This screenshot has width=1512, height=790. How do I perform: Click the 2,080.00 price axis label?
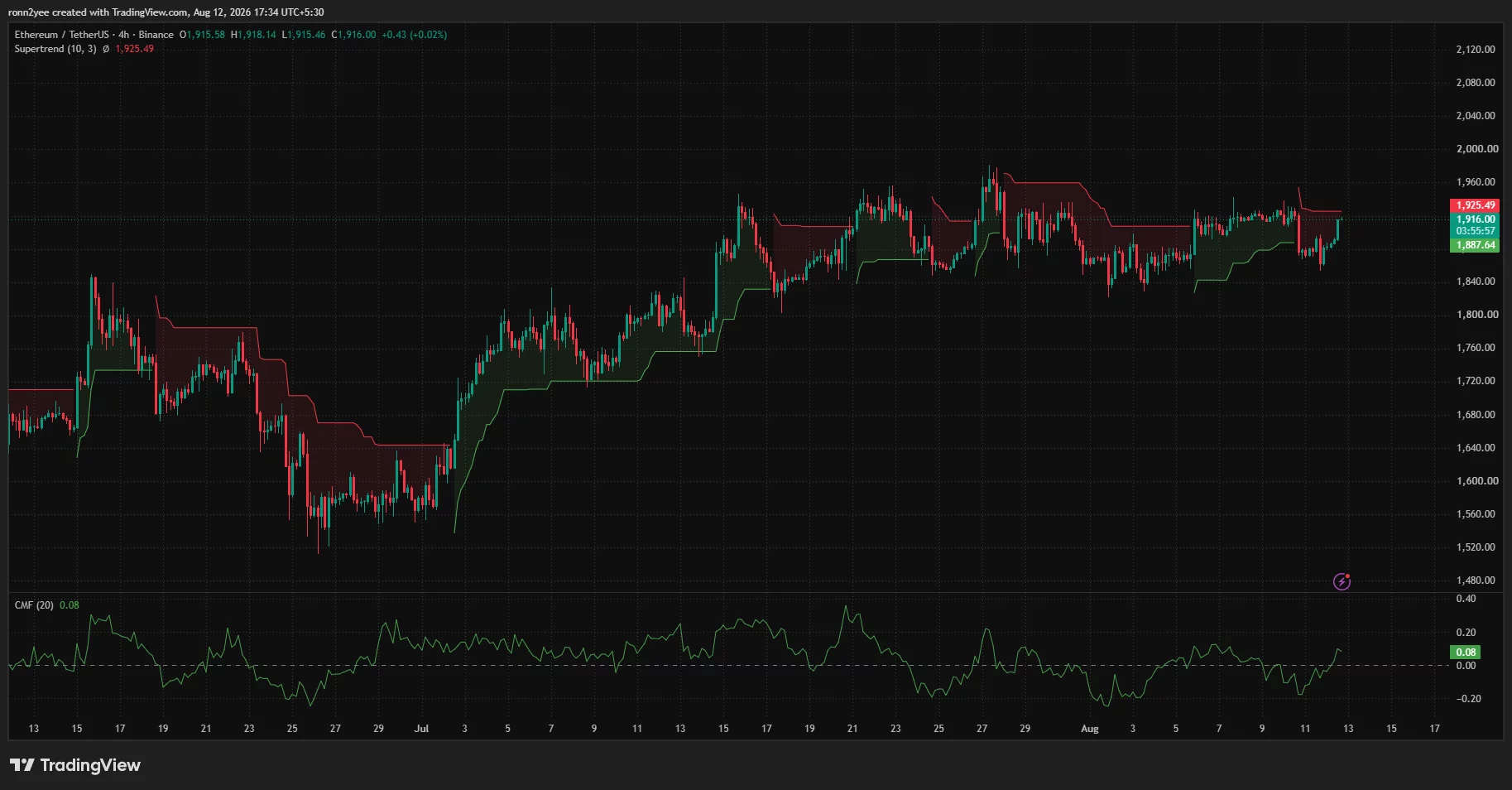point(1476,83)
